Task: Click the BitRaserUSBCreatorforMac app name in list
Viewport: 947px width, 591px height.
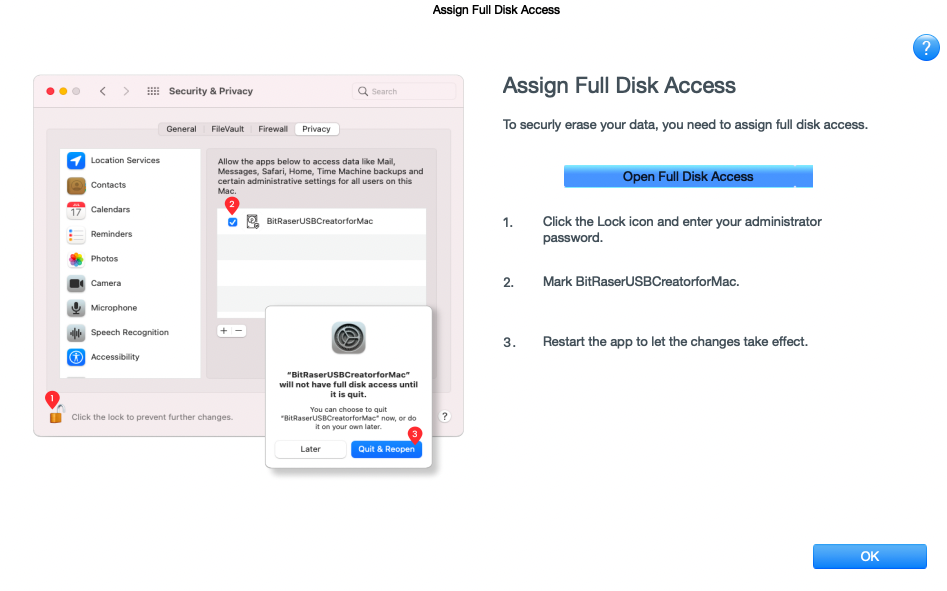Action: tap(319, 222)
